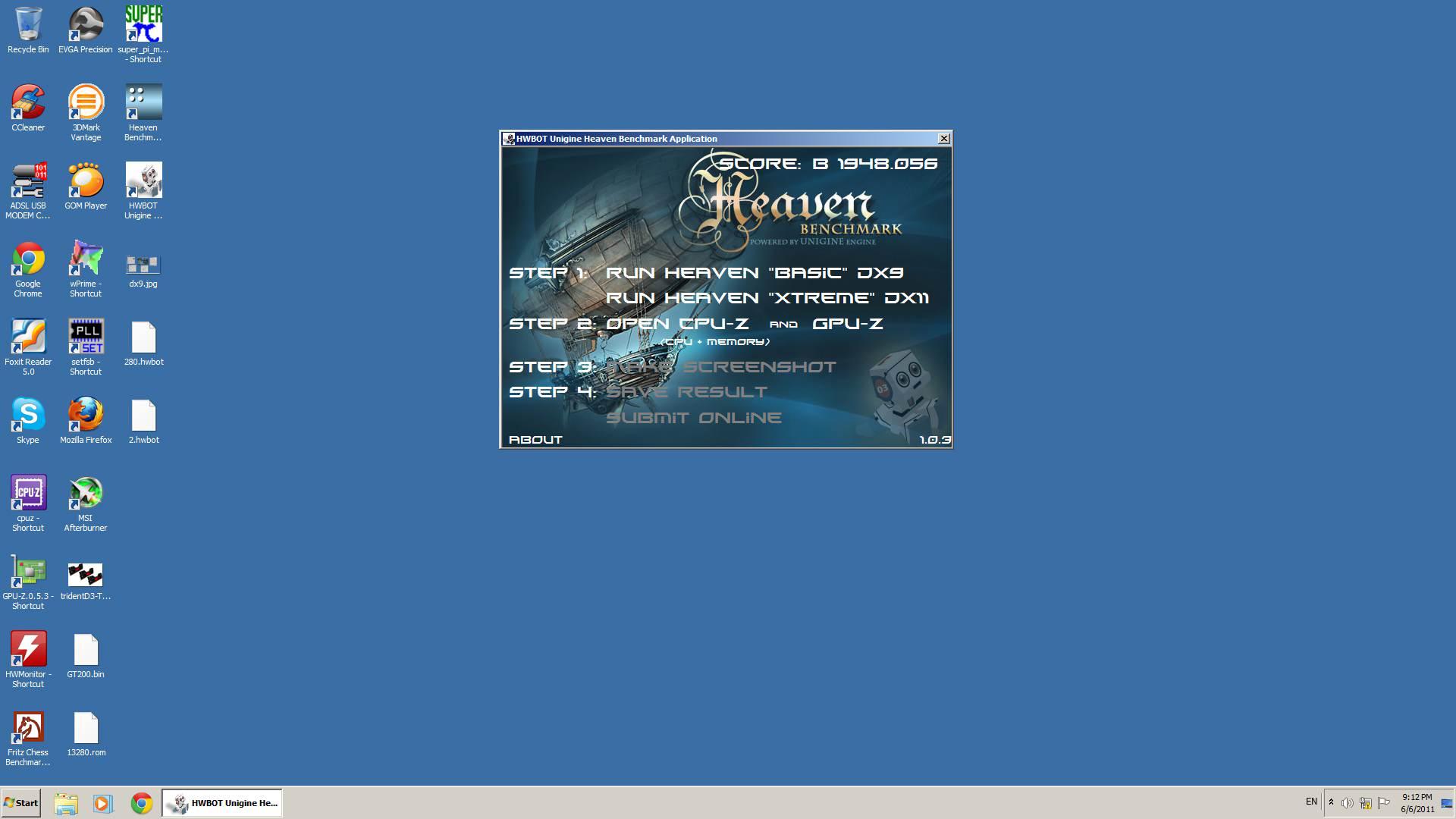Screen dimensions: 1456x819
Task: Click HWBOT Unigine He... taskbar button
Action: pos(222,803)
